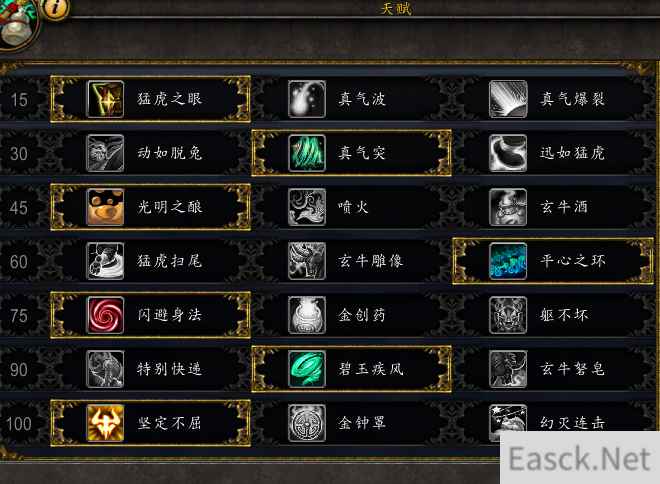Screen dimensions: 660x484
Task: Click the 光明之酿 talent icon
Action: click(105, 207)
